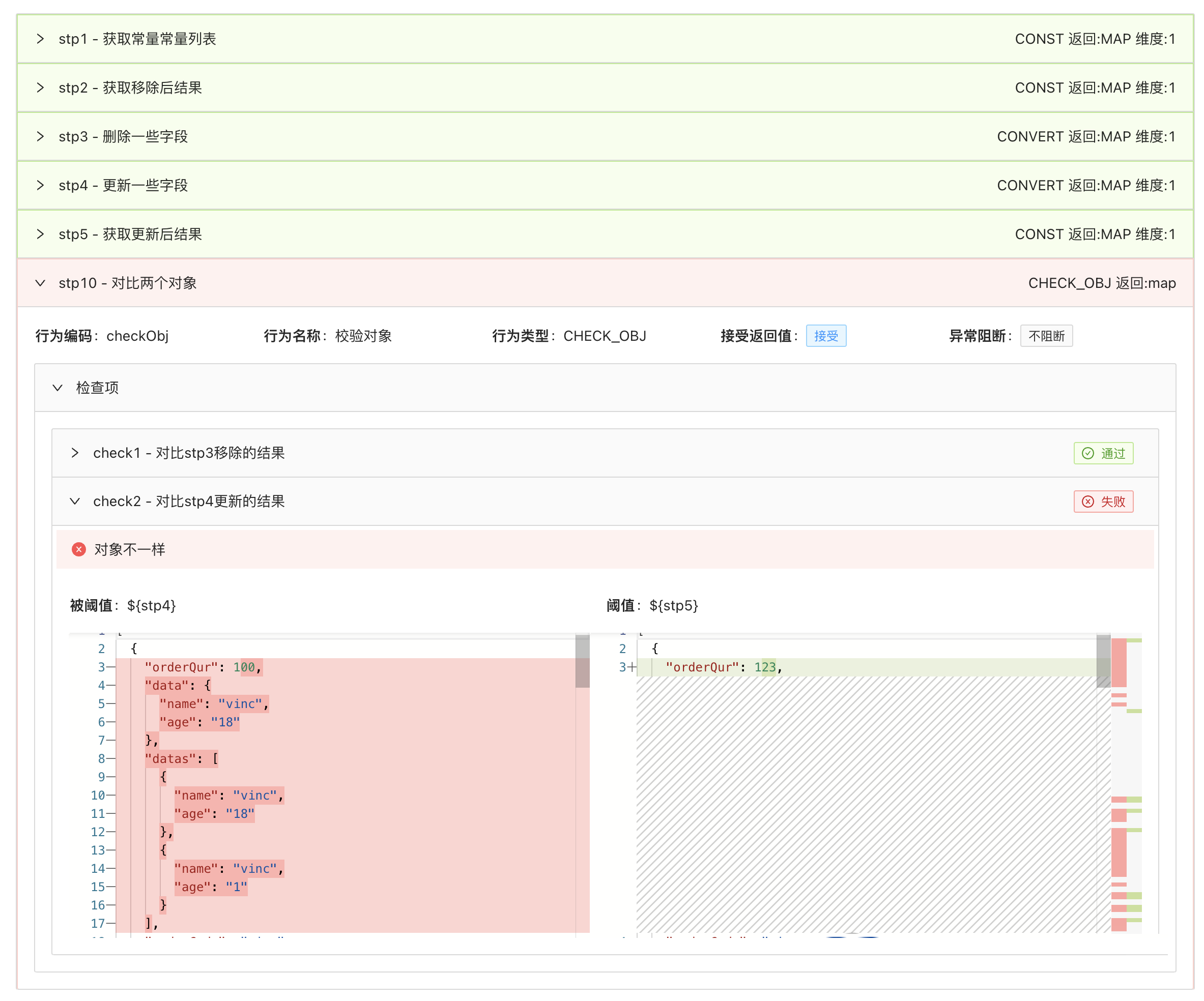Expand stp3 delete-fields step

coord(40,136)
